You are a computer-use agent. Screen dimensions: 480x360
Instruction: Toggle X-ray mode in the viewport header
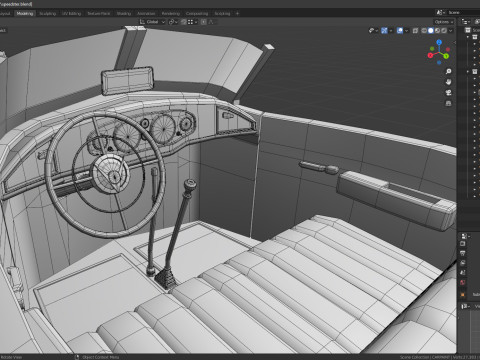[x=415, y=31]
